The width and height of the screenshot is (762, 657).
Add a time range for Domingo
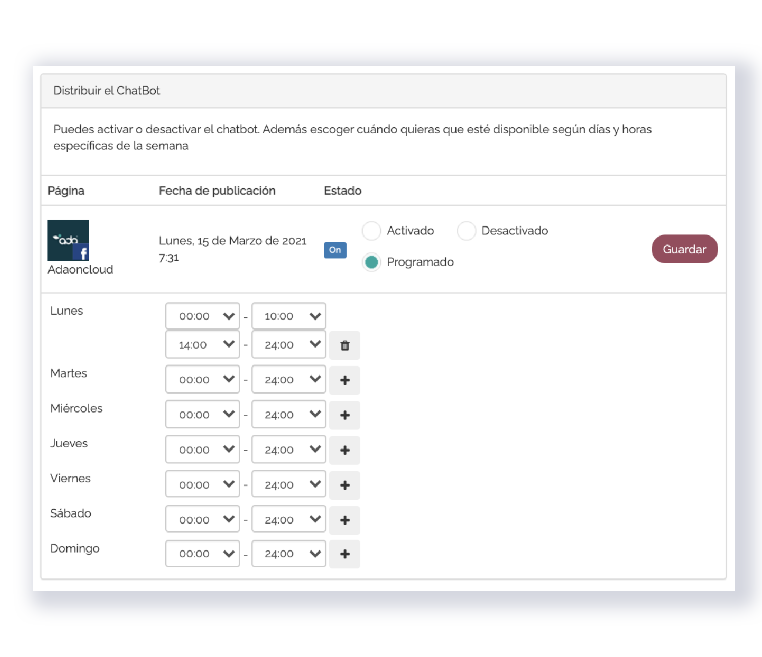point(344,554)
